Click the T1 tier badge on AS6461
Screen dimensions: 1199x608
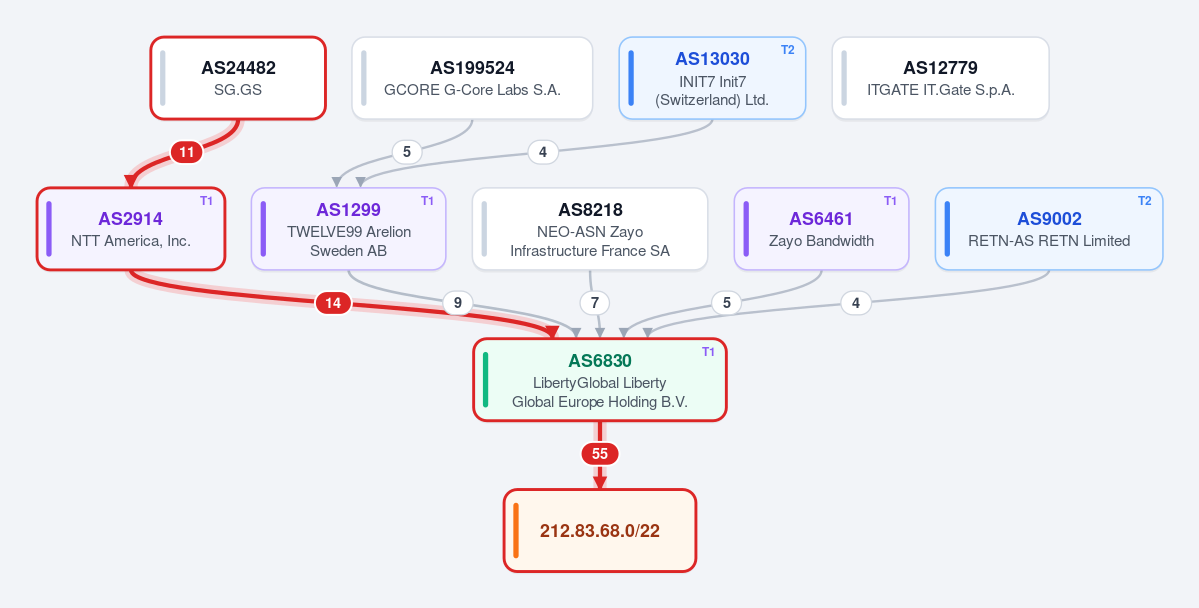coord(890,201)
